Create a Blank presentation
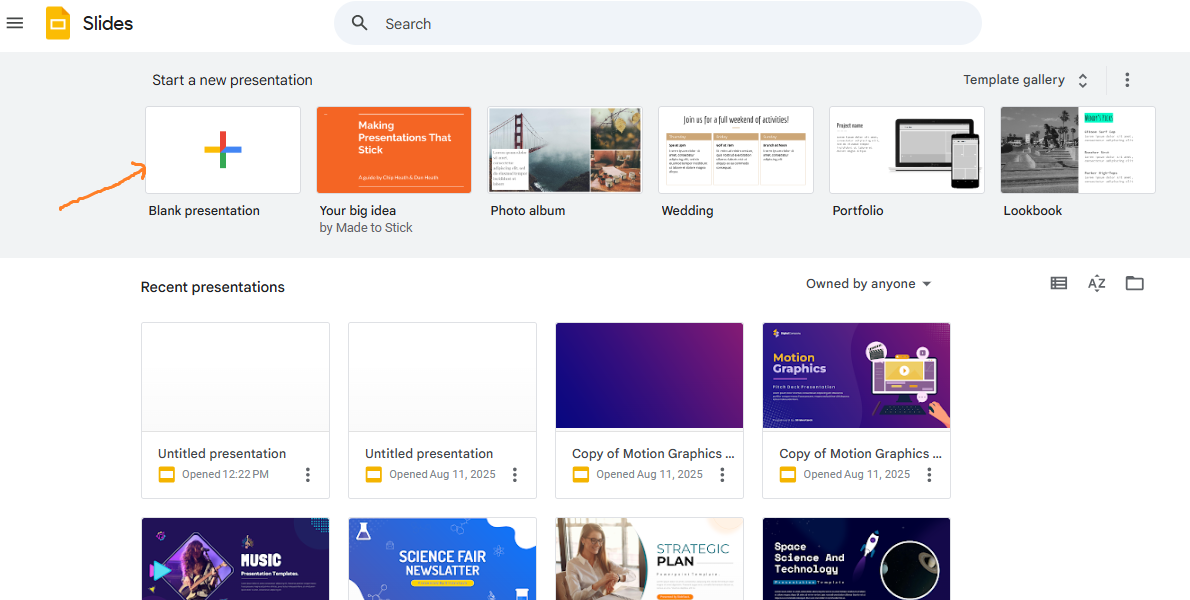This screenshot has width=1190, height=600. (223, 150)
